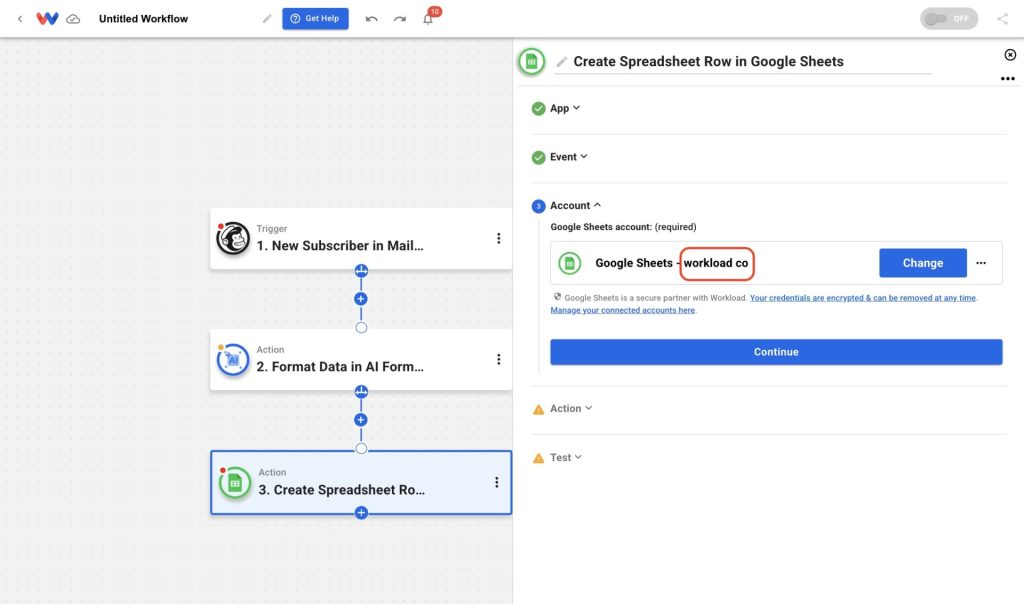
Task: Open notifications bell with 10 badge
Action: tap(429, 17)
